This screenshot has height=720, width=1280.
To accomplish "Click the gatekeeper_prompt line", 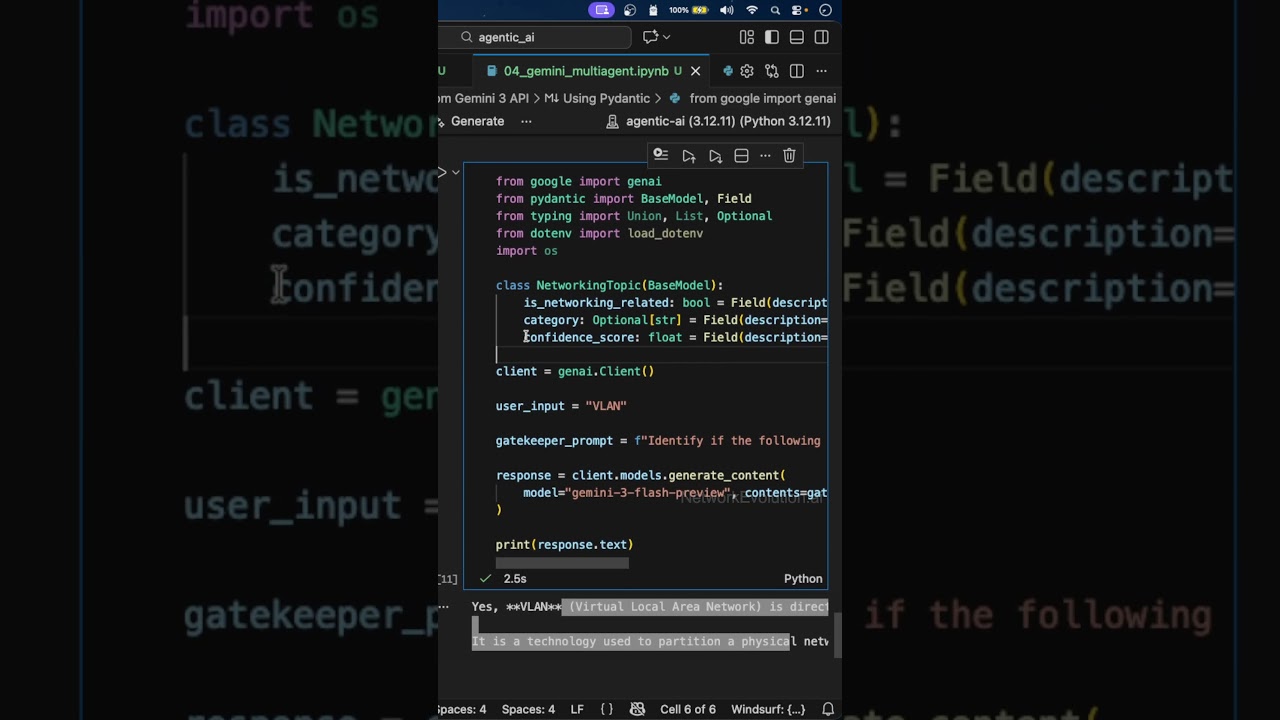I will [x=658, y=441].
